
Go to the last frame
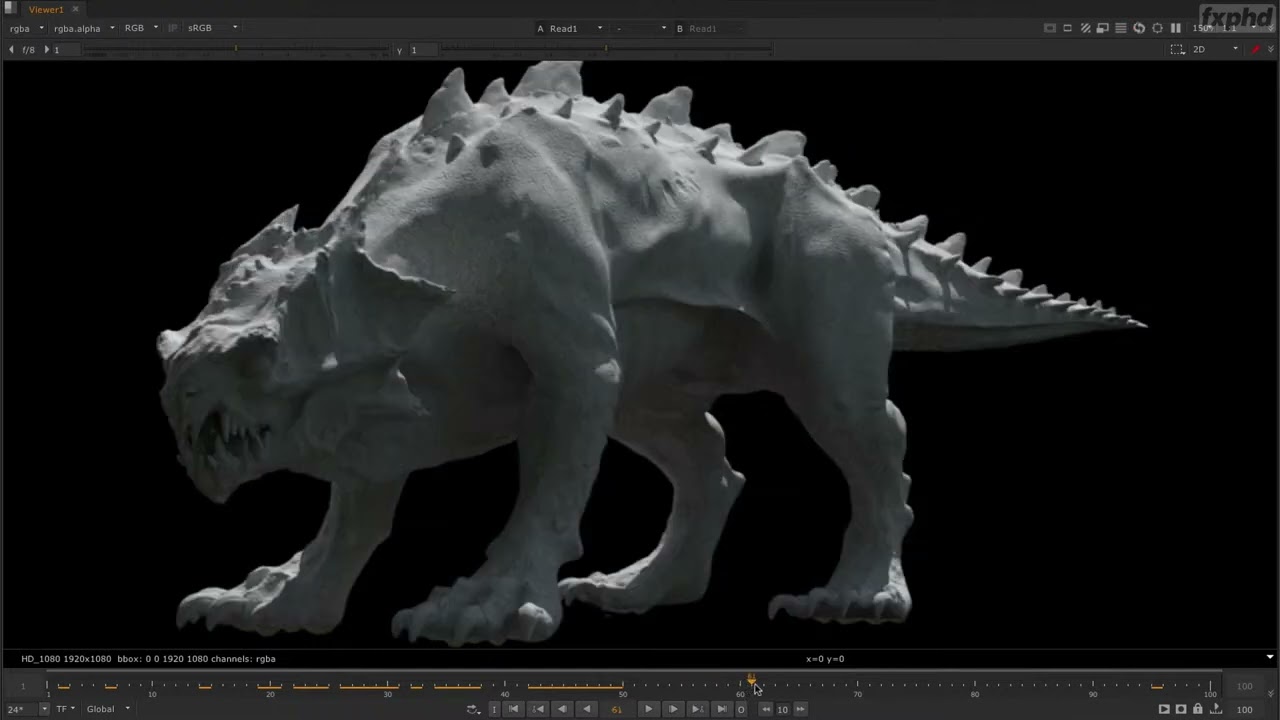point(721,709)
